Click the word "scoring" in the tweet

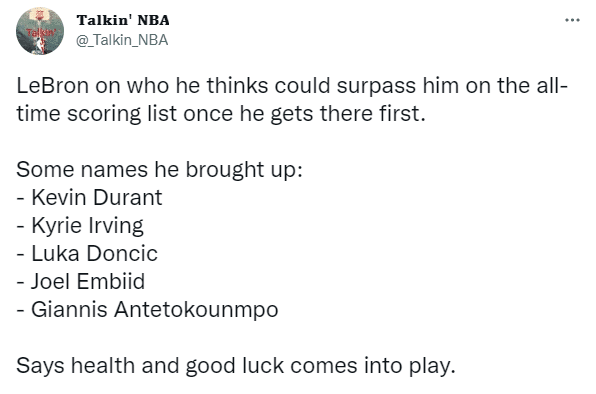pyautogui.click(x=104, y=114)
